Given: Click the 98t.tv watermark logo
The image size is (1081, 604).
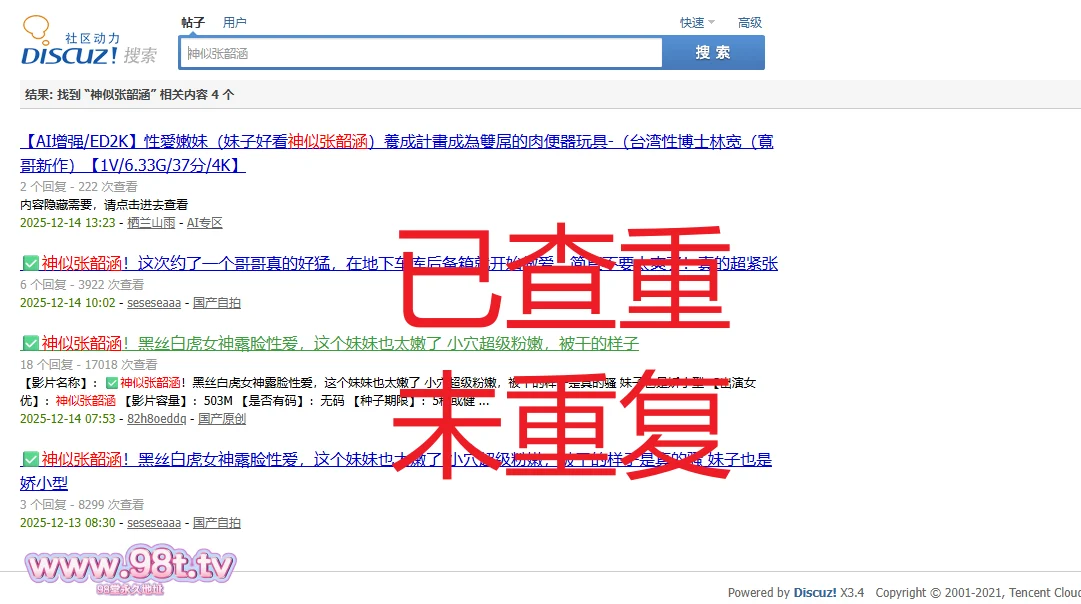Looking at the screenshot, I should click(x=130, y=570).
